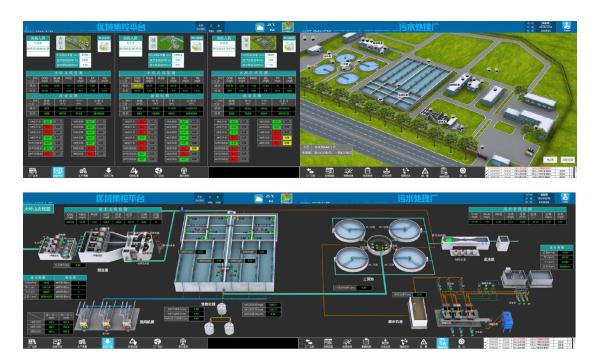Tick the first alarm row checkbox in lower screen
This screenshot has height=361, width=594.
click(x=487, y=341)
